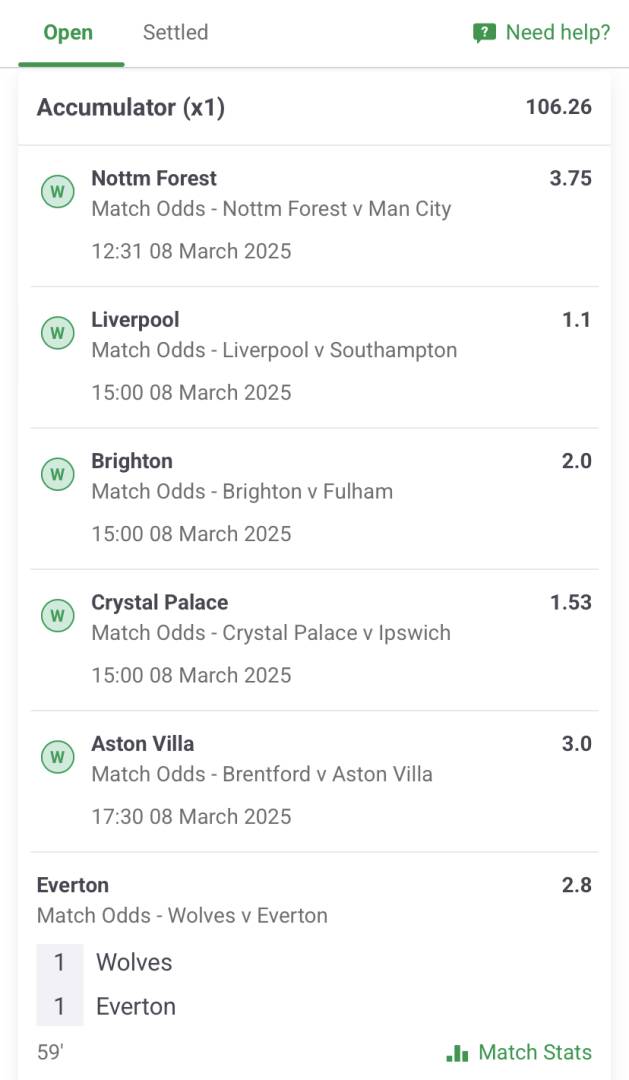
Task: Click the accumulator total odds 106.26
Action: 558,107
